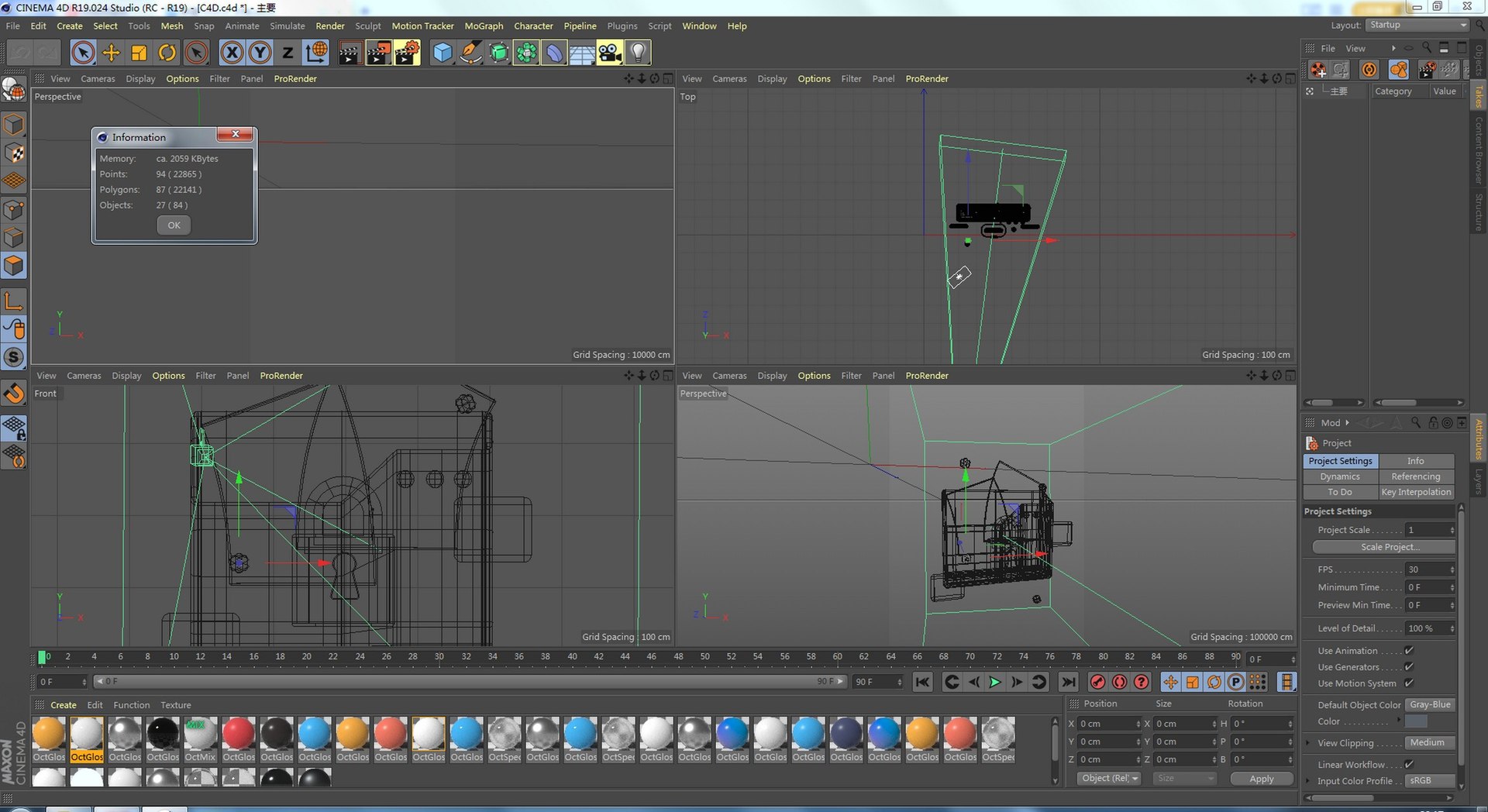Go to end of animation
Viewport: 1488px width, 812px height.
(x=1069, y=682)
